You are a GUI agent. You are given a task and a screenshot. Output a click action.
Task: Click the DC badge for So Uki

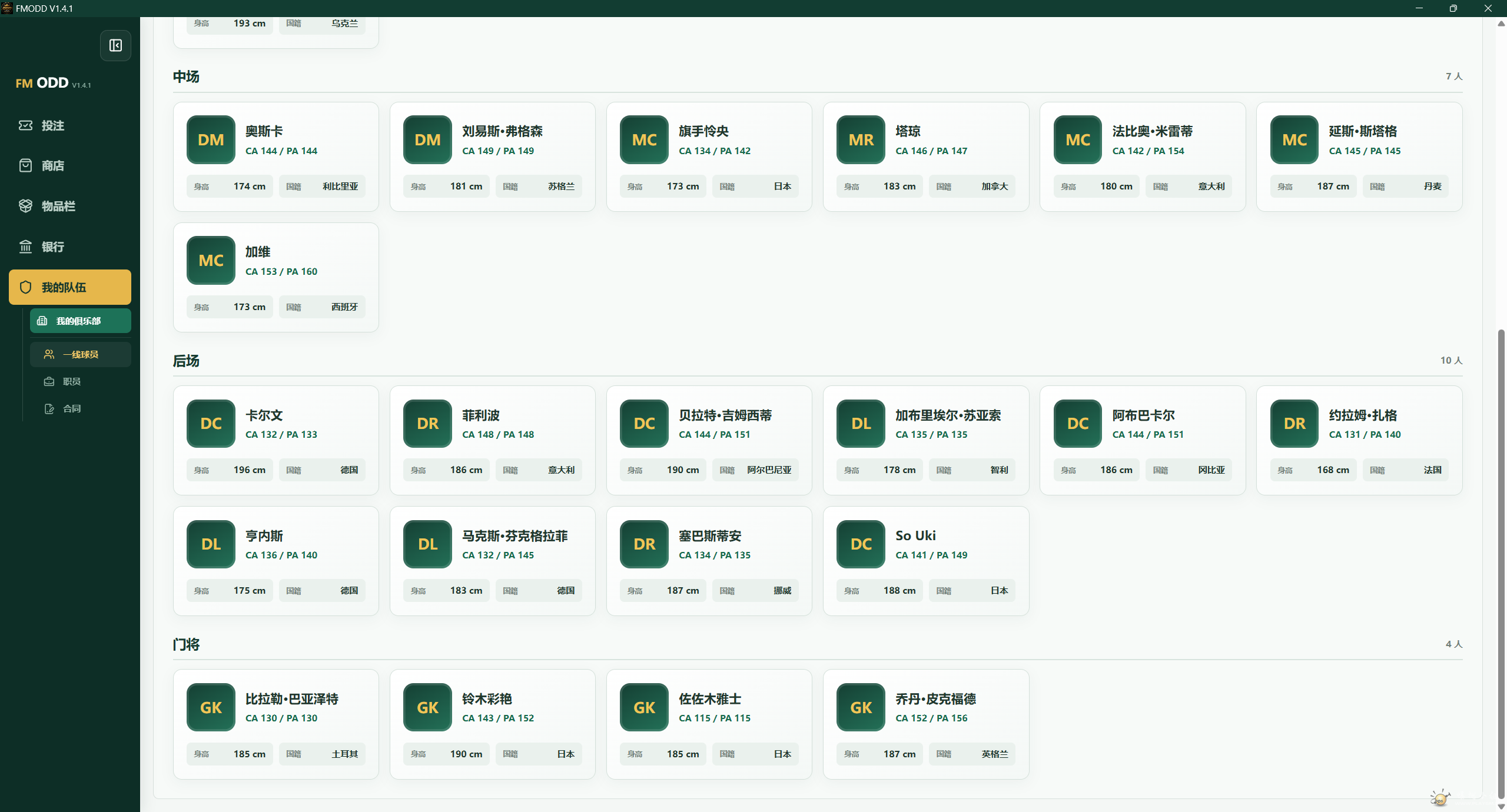tap(861, 544)
